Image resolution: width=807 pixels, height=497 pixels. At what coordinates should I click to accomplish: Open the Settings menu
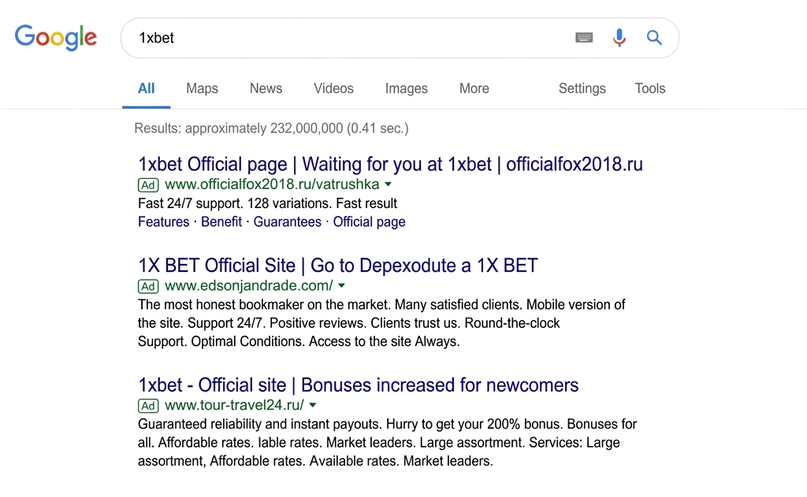tap(582, 88)
